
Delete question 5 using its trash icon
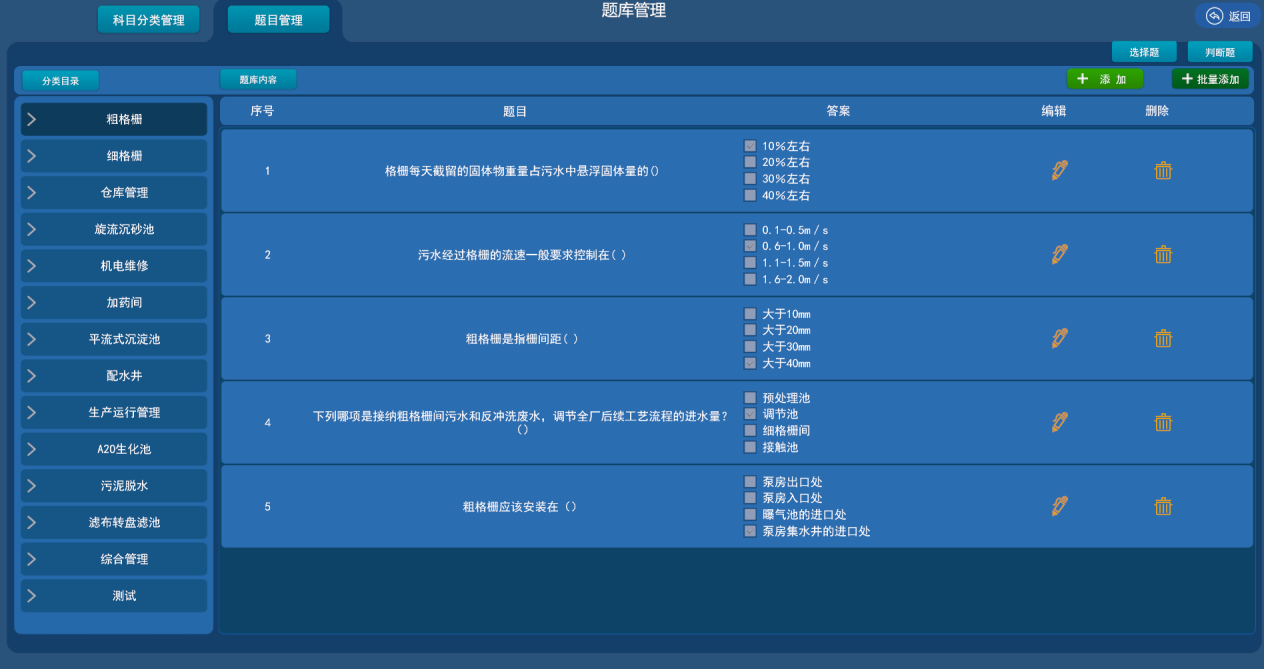pos(1163,506)
